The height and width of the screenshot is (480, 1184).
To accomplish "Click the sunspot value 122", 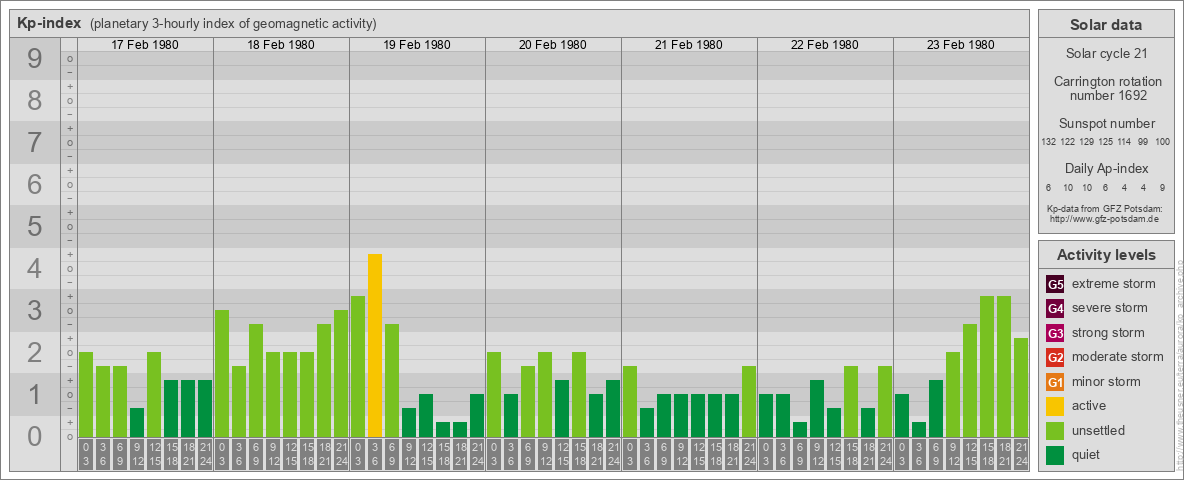I will pyautogui.click(x=1067, y=142).
